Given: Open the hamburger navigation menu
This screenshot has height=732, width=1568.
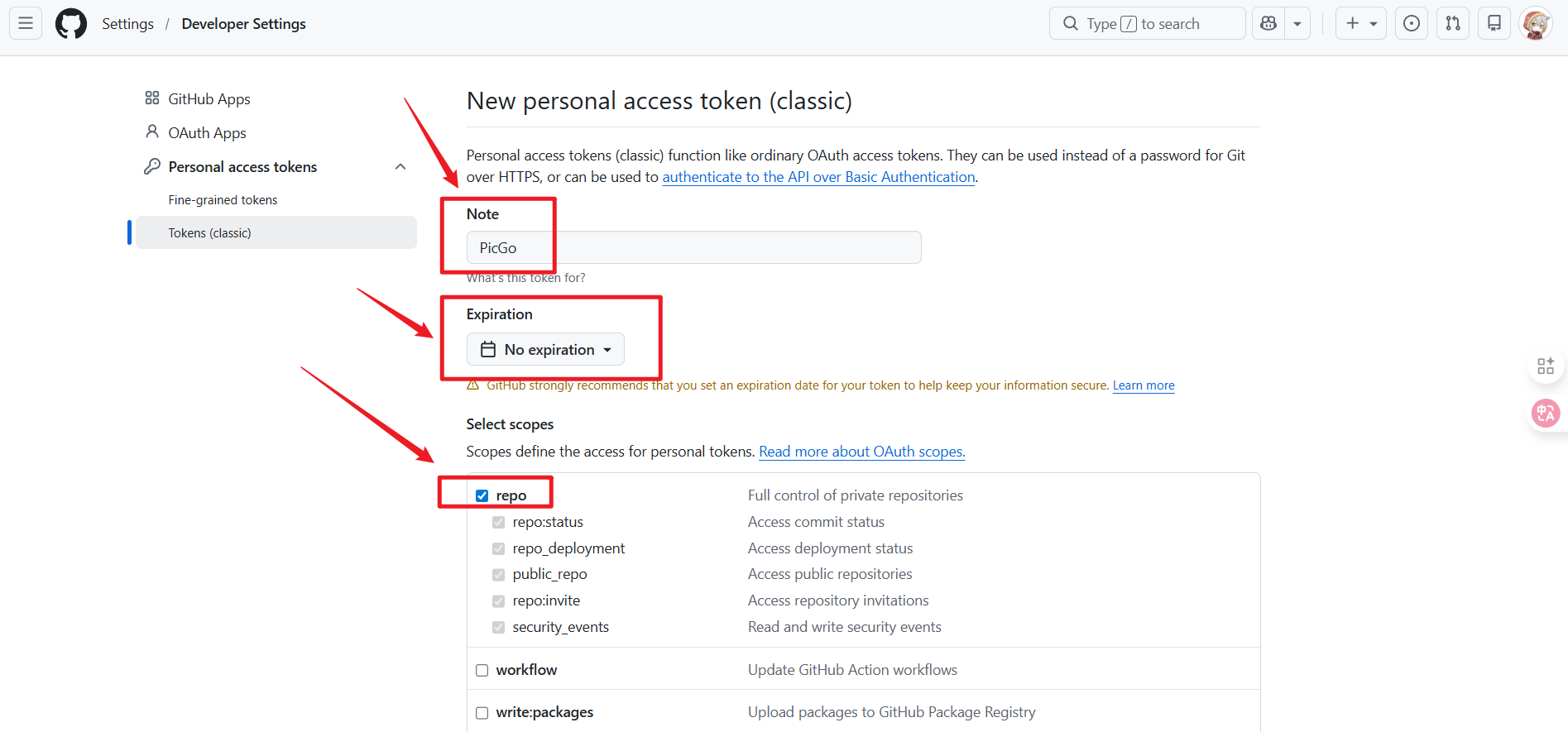Looking at the screenshot, I should (26, 23).
